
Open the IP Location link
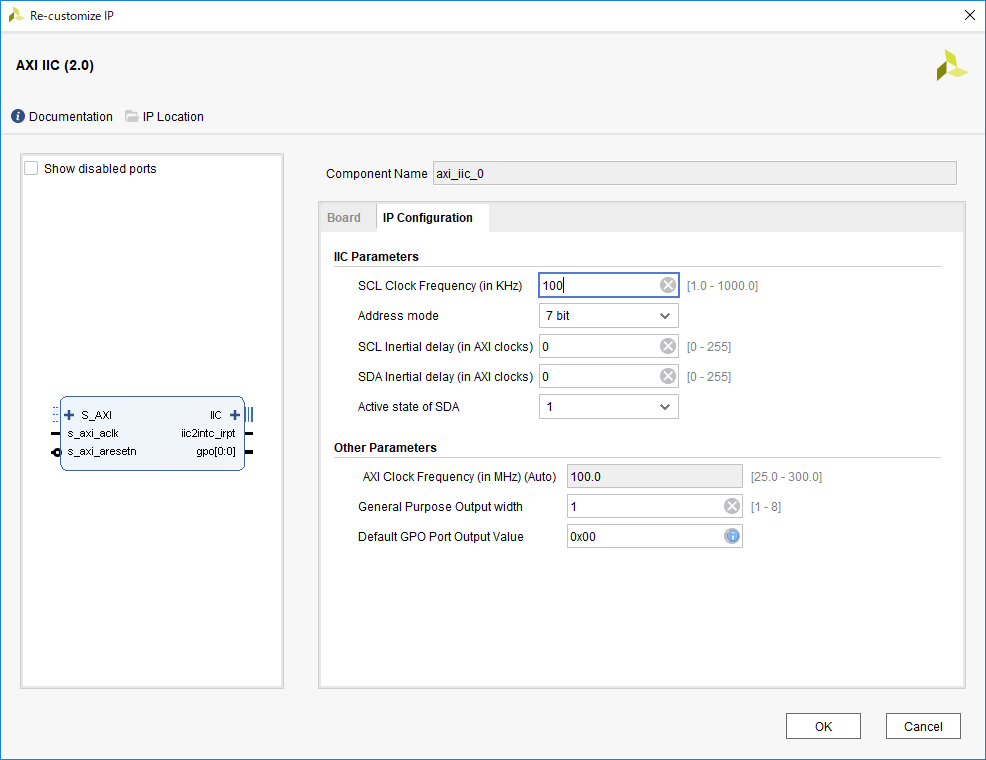pyautogui.click(x=173, y=116)
